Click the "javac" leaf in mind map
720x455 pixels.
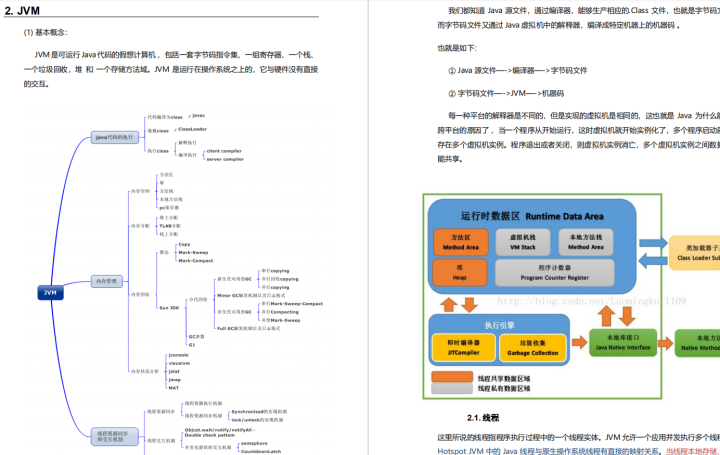[x=198, y=116]
